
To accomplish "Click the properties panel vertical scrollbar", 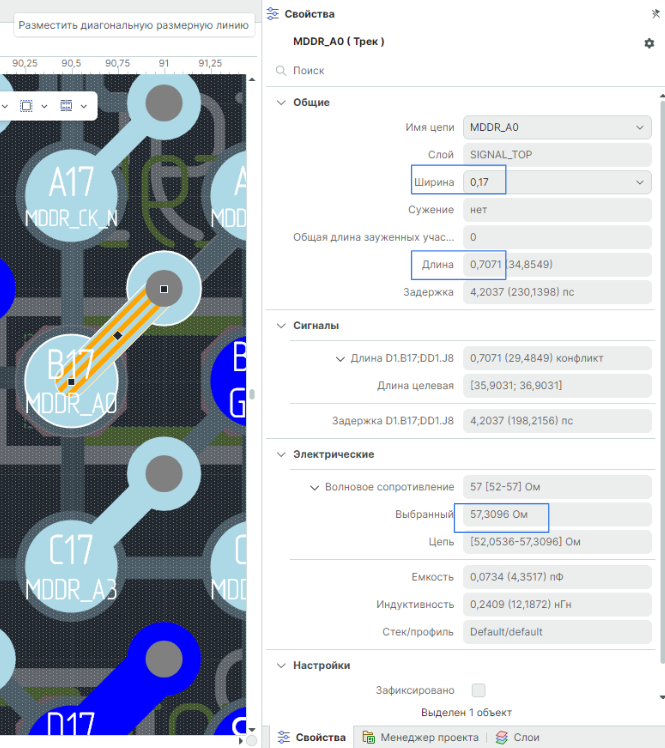I will click(x=662, y=382).
